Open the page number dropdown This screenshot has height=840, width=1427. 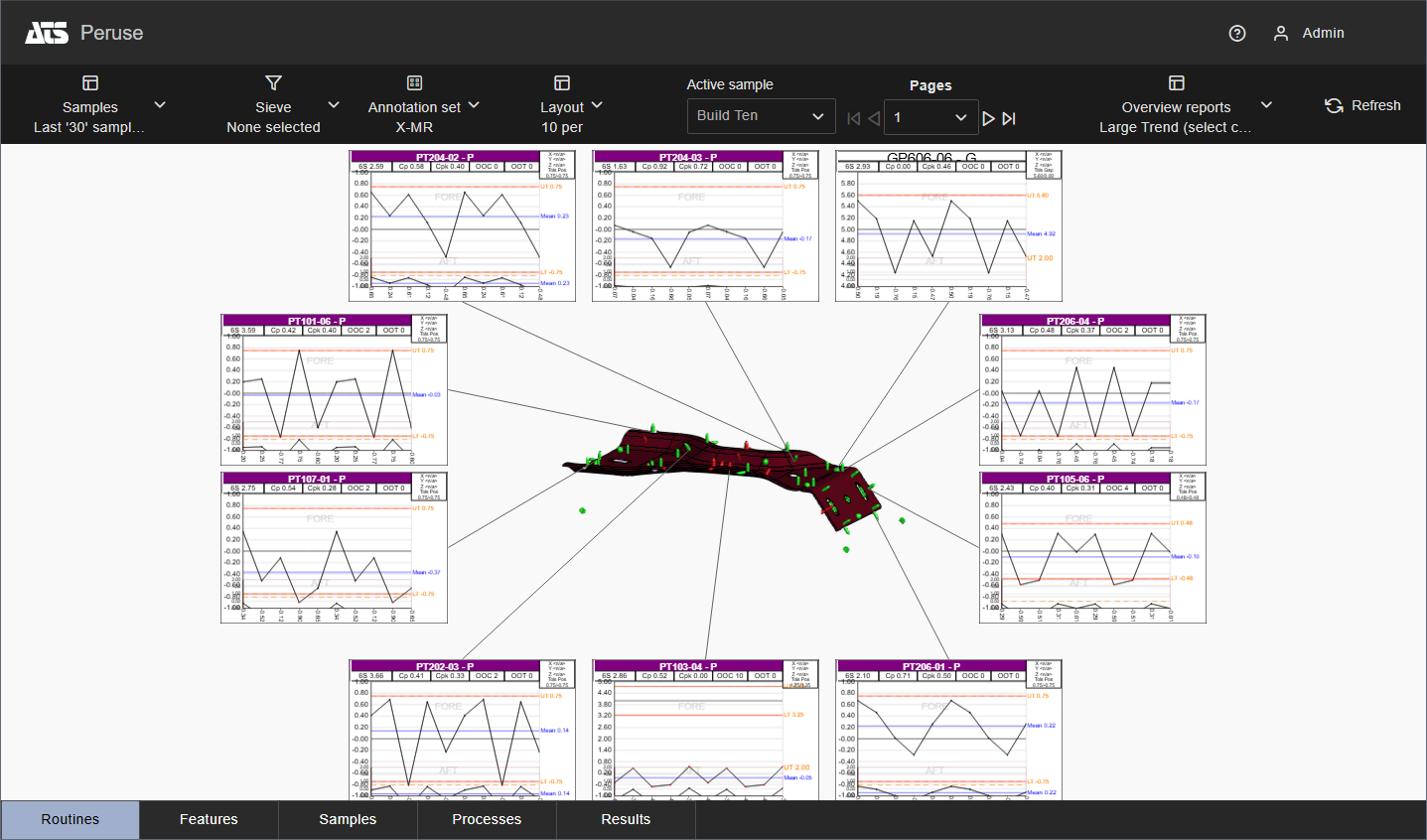930,118
